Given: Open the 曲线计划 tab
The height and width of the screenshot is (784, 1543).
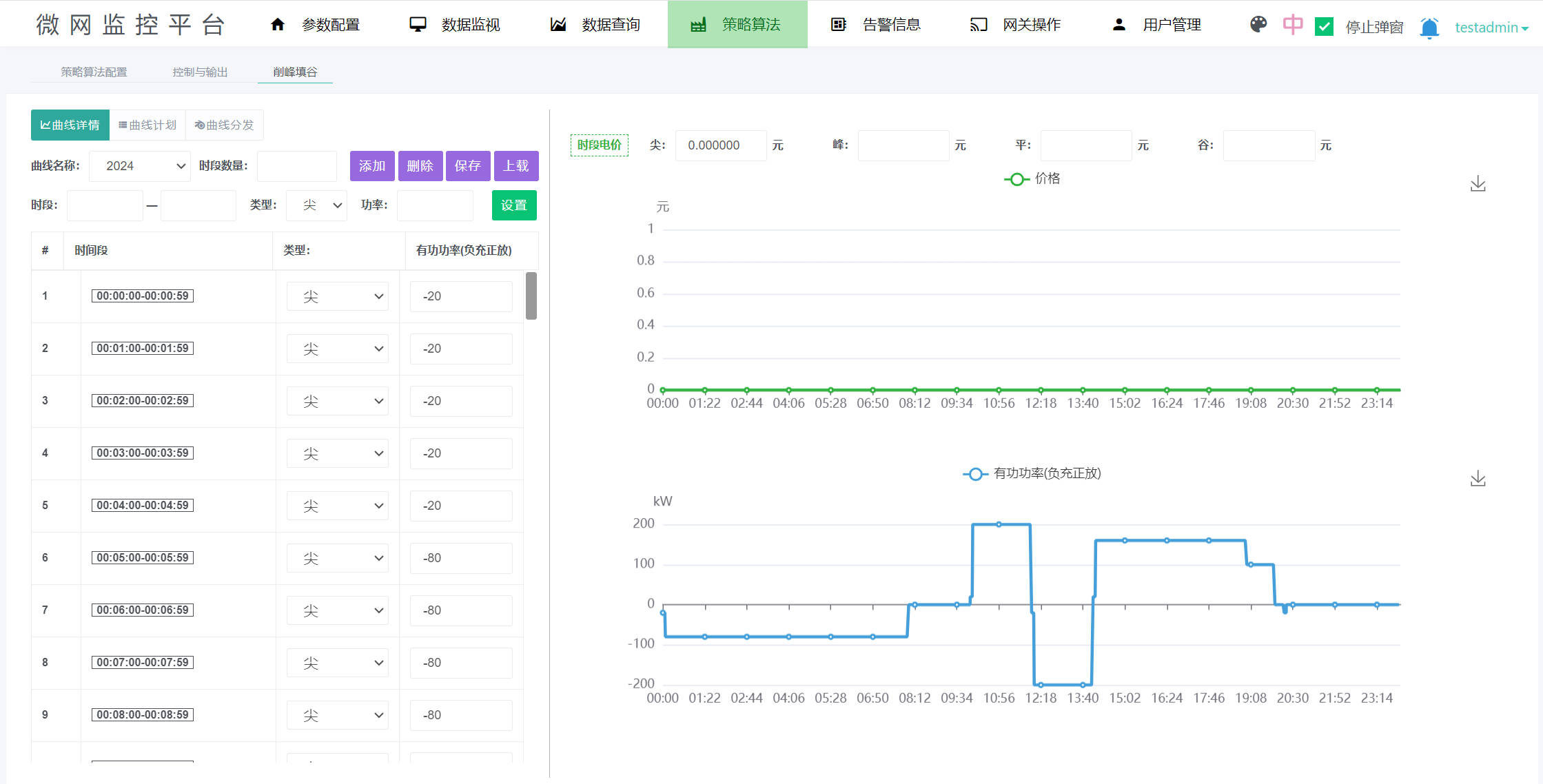Looking at the screenshot, I should (147, 125).
